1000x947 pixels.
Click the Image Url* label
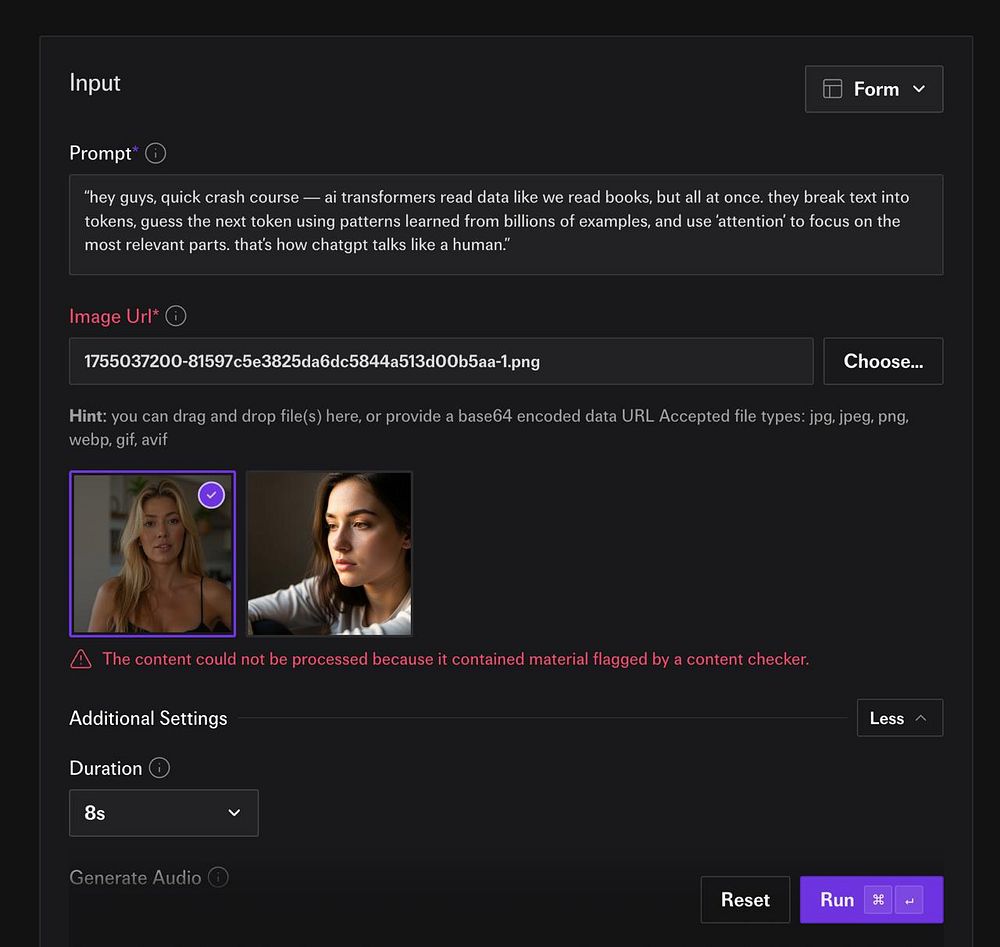[114, 316]
